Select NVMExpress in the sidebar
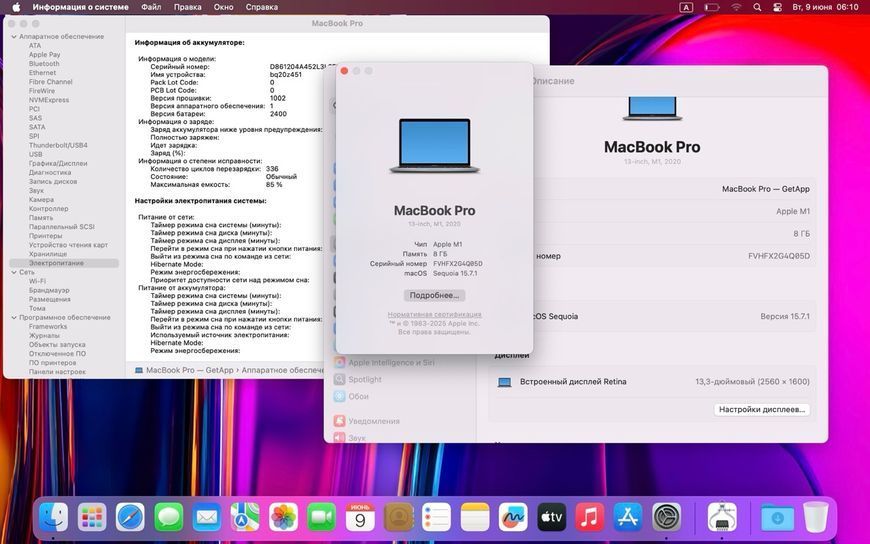Image resolution: width=870 pixels, height=544 pixels. (x=49, y=100)
